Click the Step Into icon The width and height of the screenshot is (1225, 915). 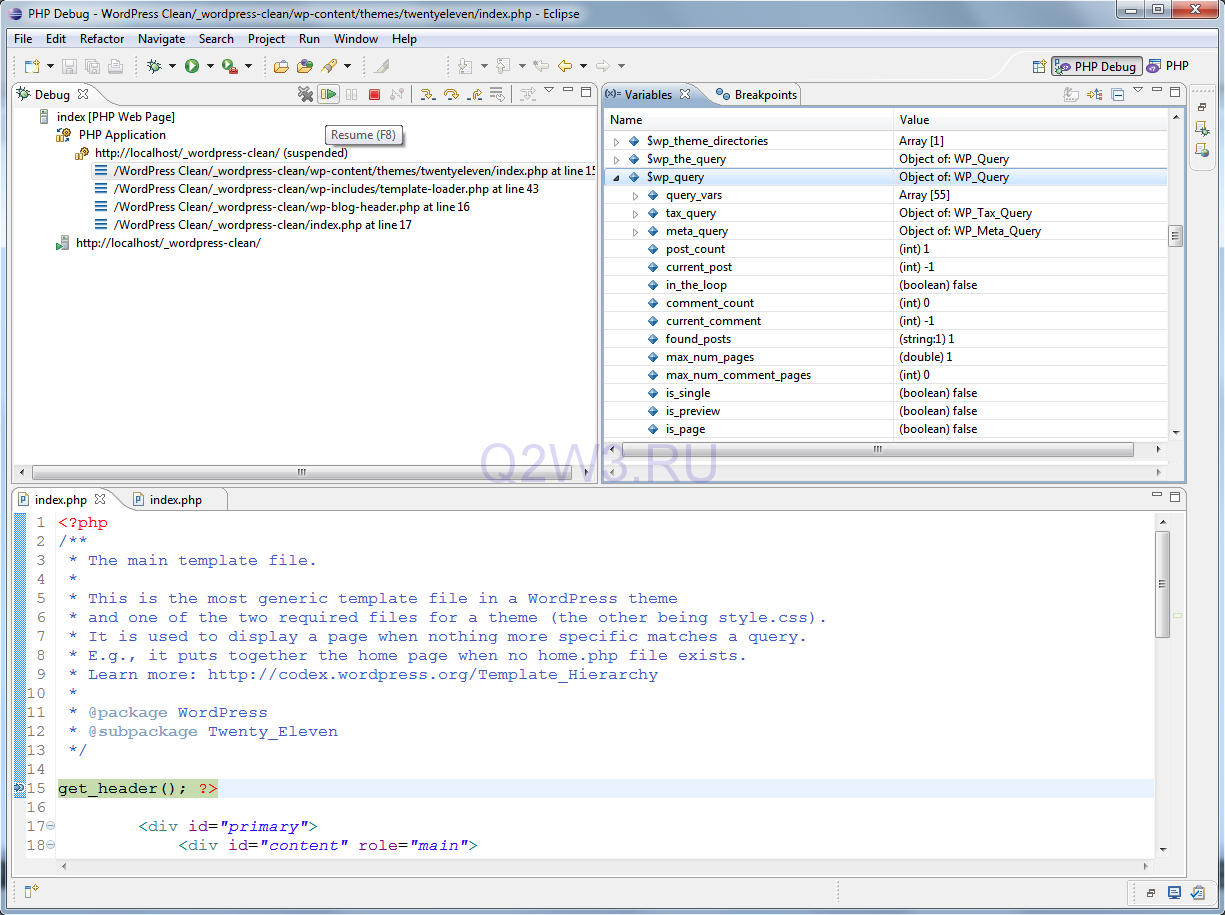pos(428,94)
